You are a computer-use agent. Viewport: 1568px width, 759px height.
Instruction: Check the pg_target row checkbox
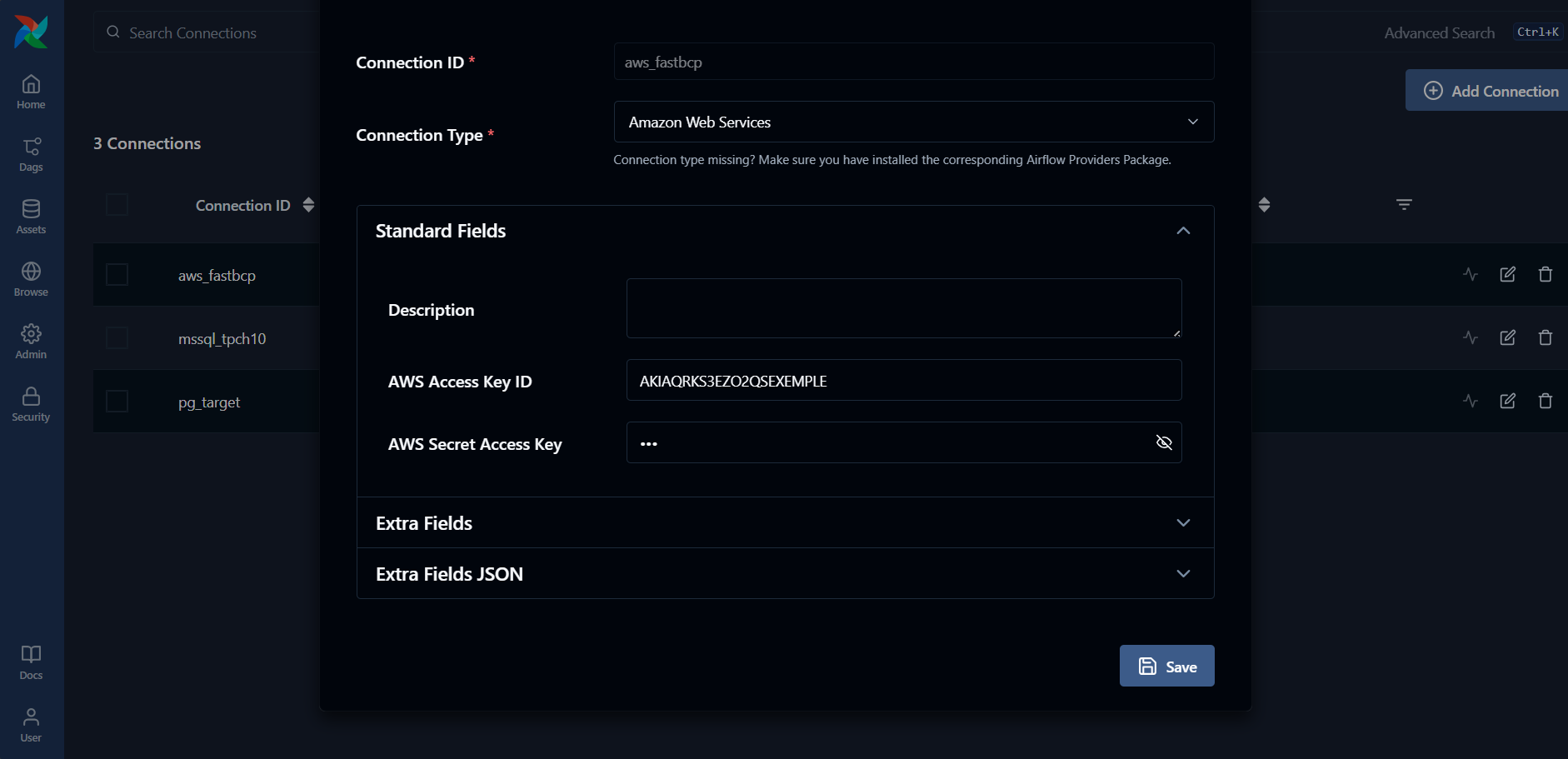click(117, 402)
